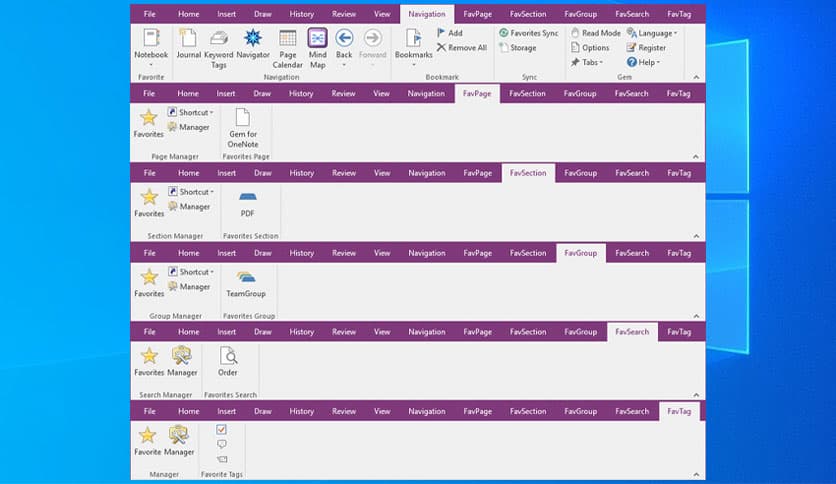Screen dimensions: 836x484
Task: Select the active FavSearch tab
Action: (632, 332)
